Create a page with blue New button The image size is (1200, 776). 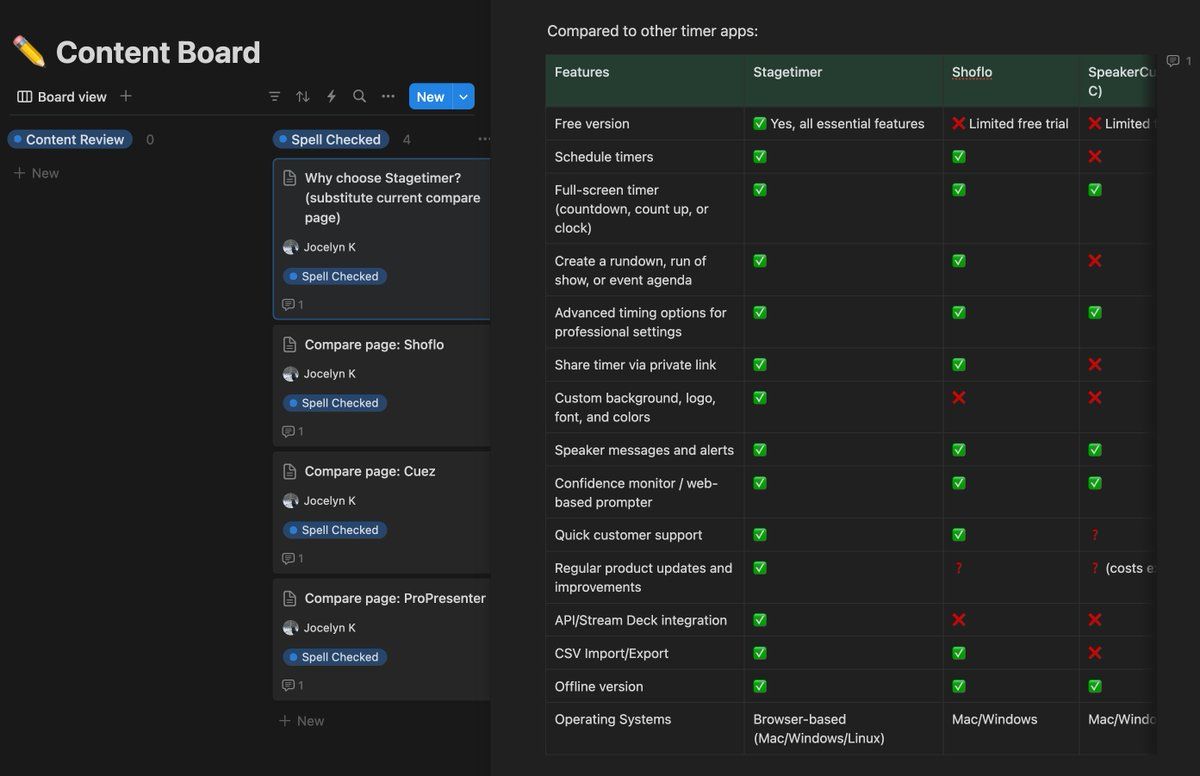(430, 97)
